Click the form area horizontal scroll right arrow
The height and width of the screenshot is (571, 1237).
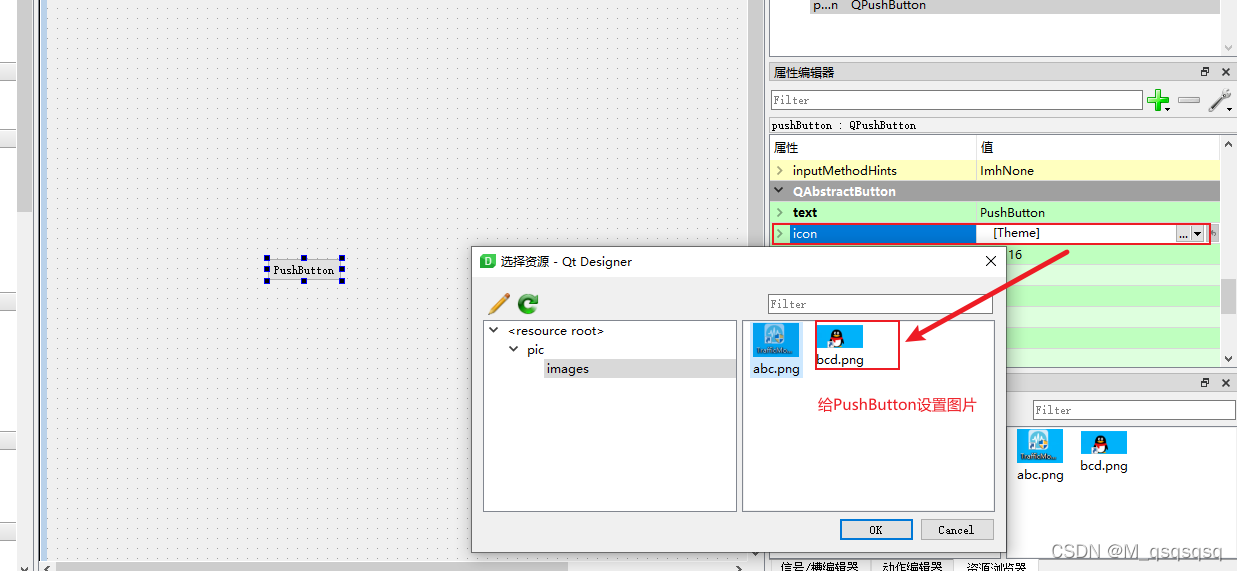[x=739, y=567]
